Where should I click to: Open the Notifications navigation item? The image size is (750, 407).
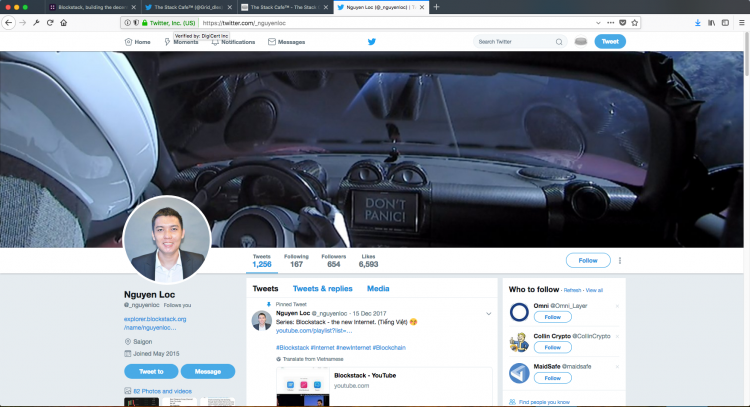point(233,42)
